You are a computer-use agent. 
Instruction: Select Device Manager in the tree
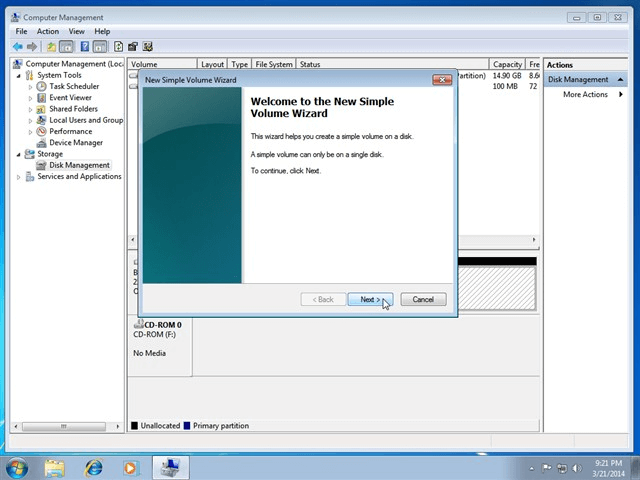point(76,142)
